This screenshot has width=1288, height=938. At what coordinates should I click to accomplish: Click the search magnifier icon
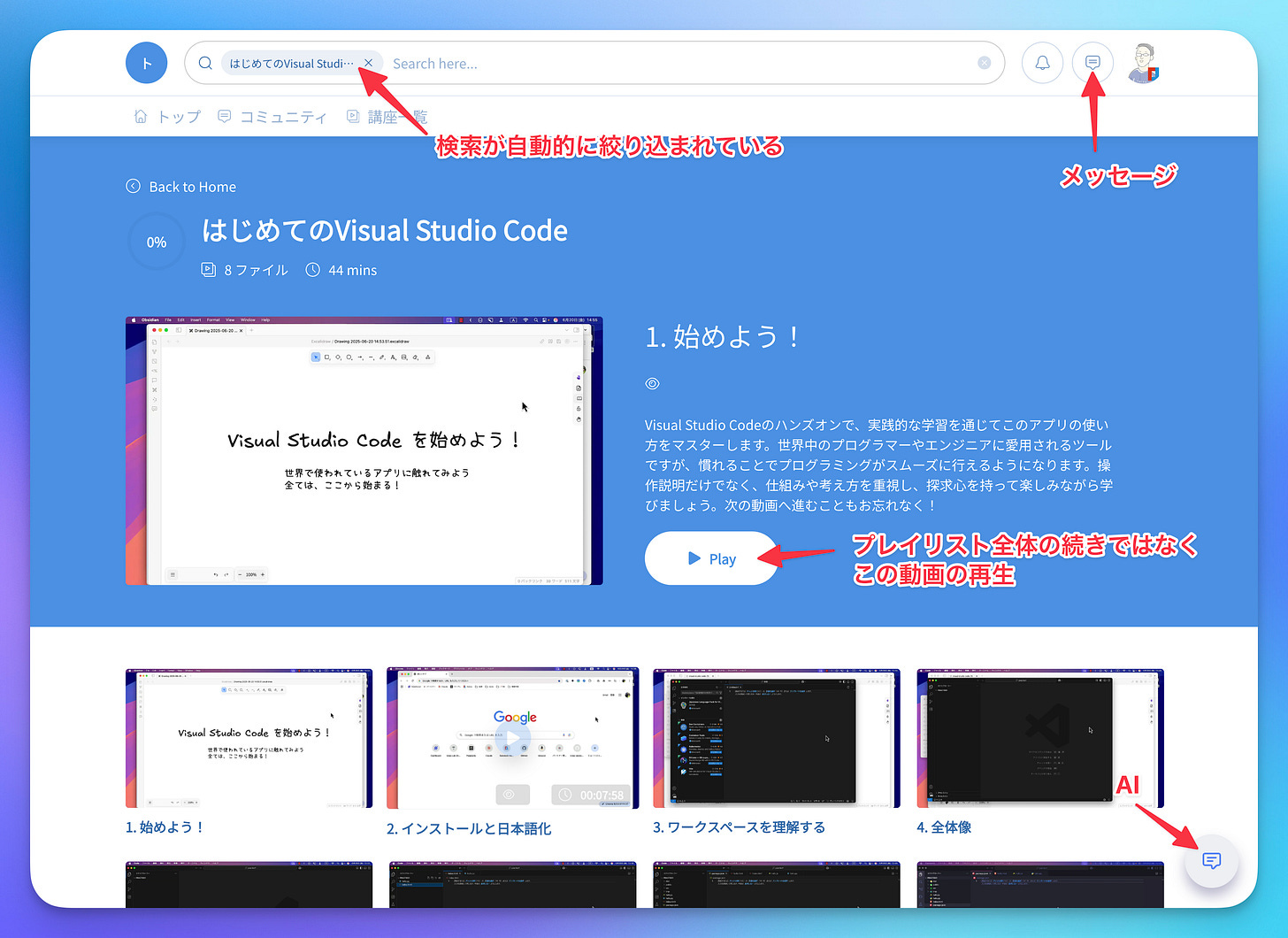click(205, 63)
